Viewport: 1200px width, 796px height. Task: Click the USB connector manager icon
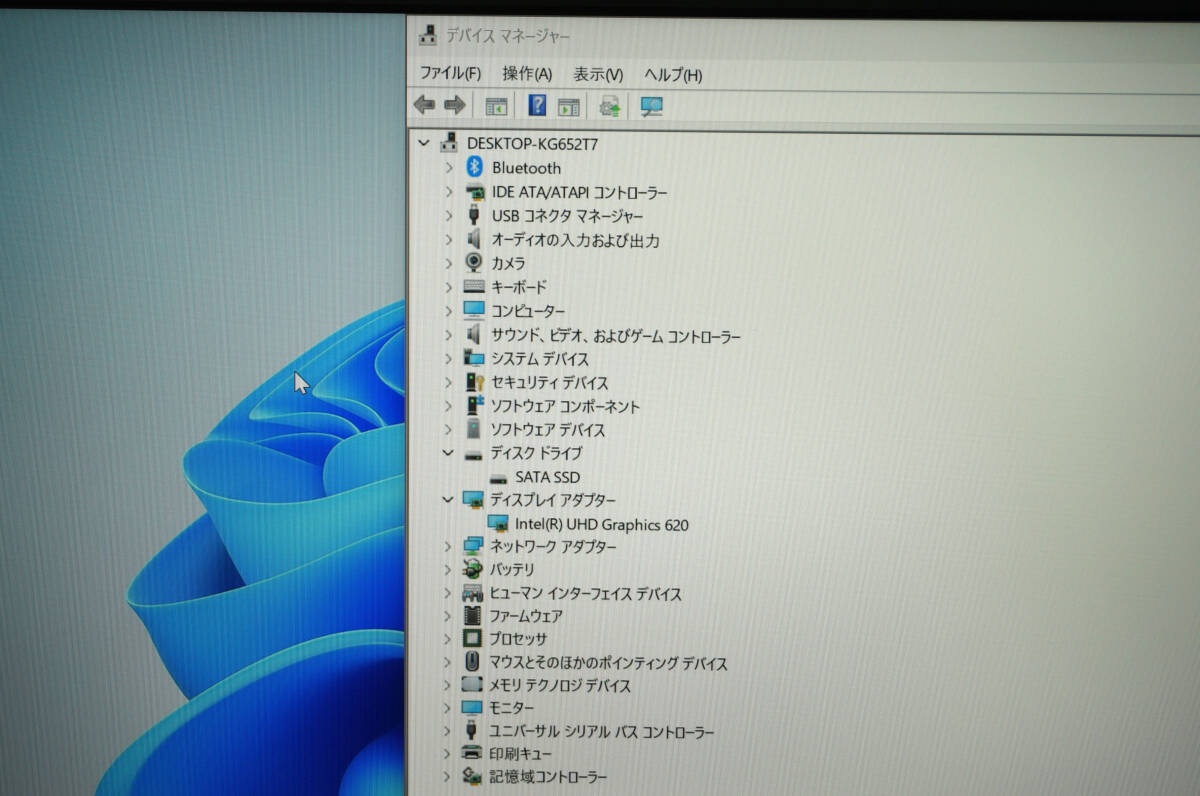click(x=474, y=216)
